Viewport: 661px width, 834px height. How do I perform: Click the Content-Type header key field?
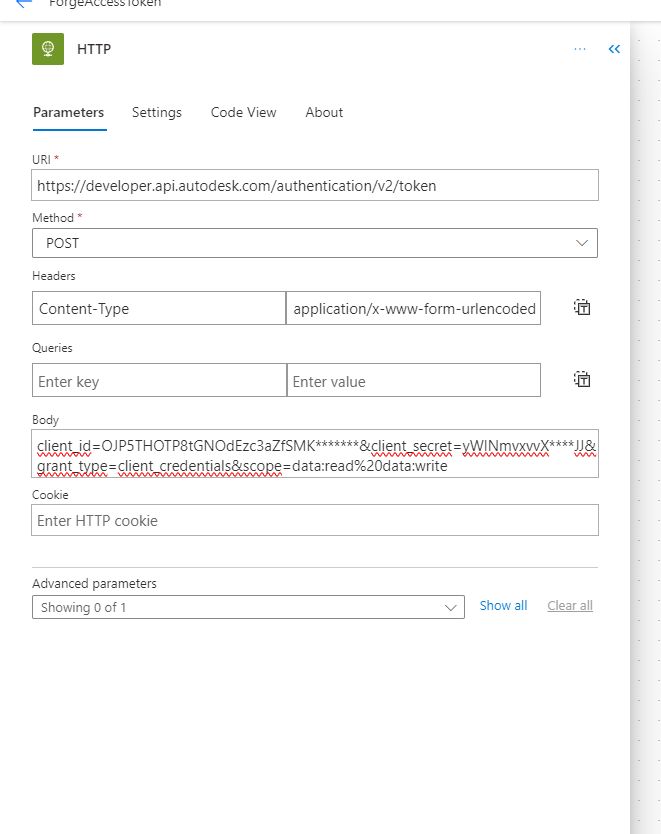(159, 308)
